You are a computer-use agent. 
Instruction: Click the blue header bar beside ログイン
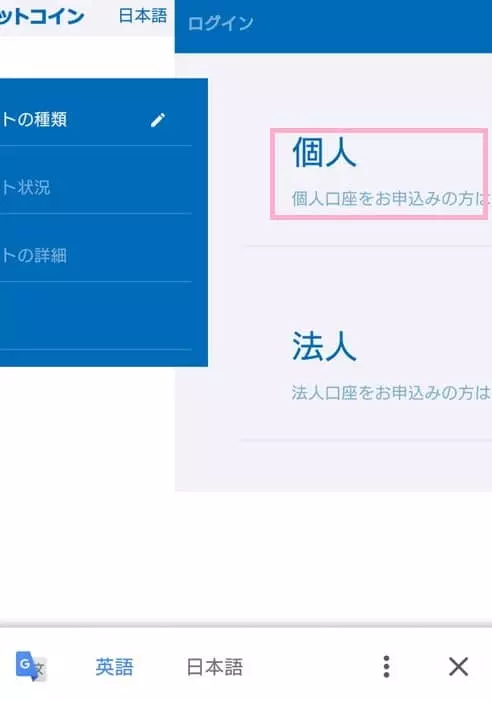tap(375, 25)
